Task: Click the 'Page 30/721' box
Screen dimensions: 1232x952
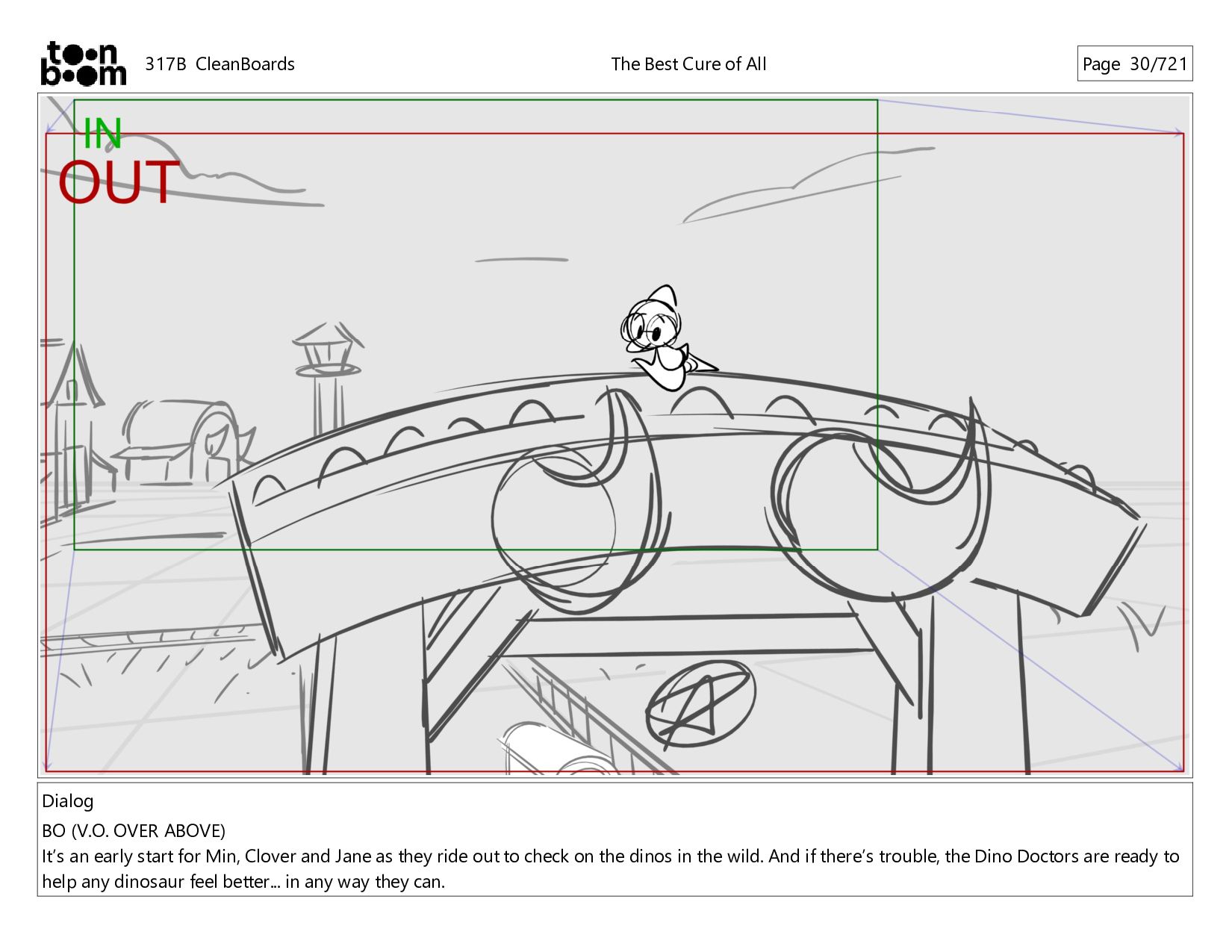Action: (1134, 63)
